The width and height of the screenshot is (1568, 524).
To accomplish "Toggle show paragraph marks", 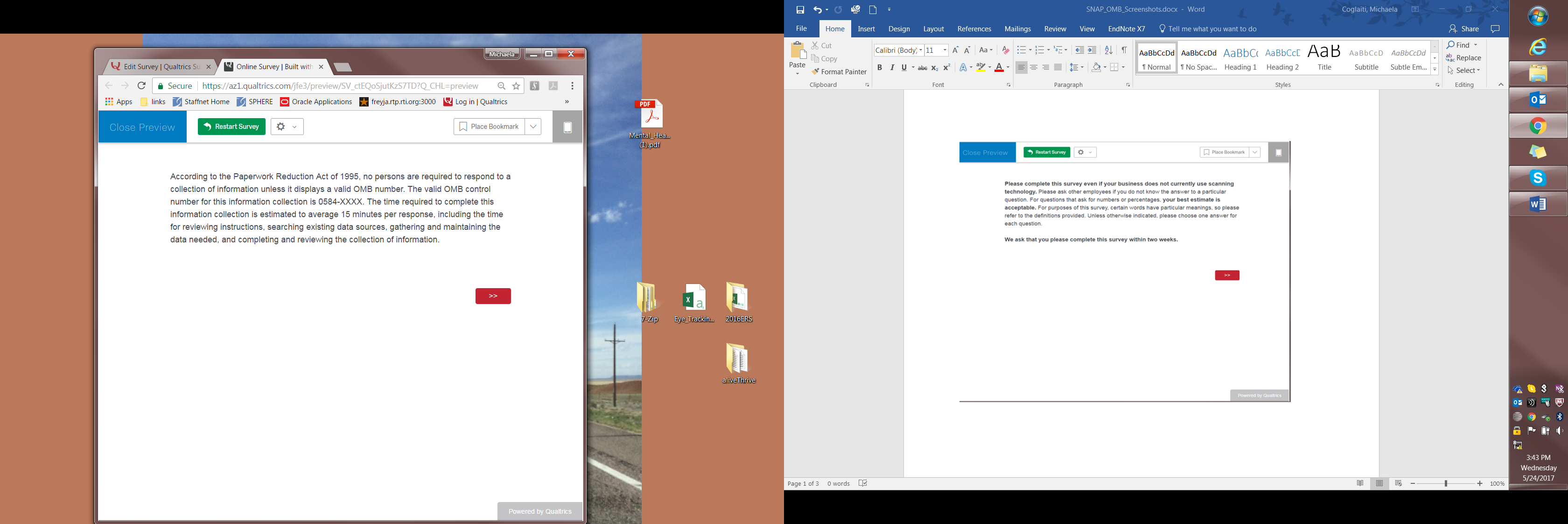I will pyautogui.click(x=1124, y=50).
